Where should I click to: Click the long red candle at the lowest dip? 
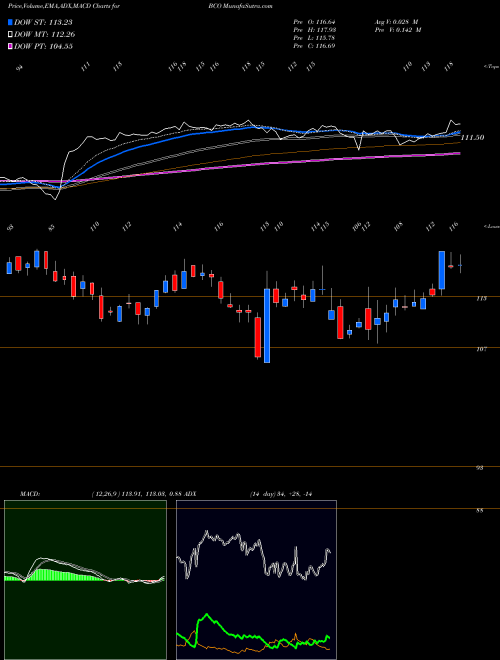[258, 338]
